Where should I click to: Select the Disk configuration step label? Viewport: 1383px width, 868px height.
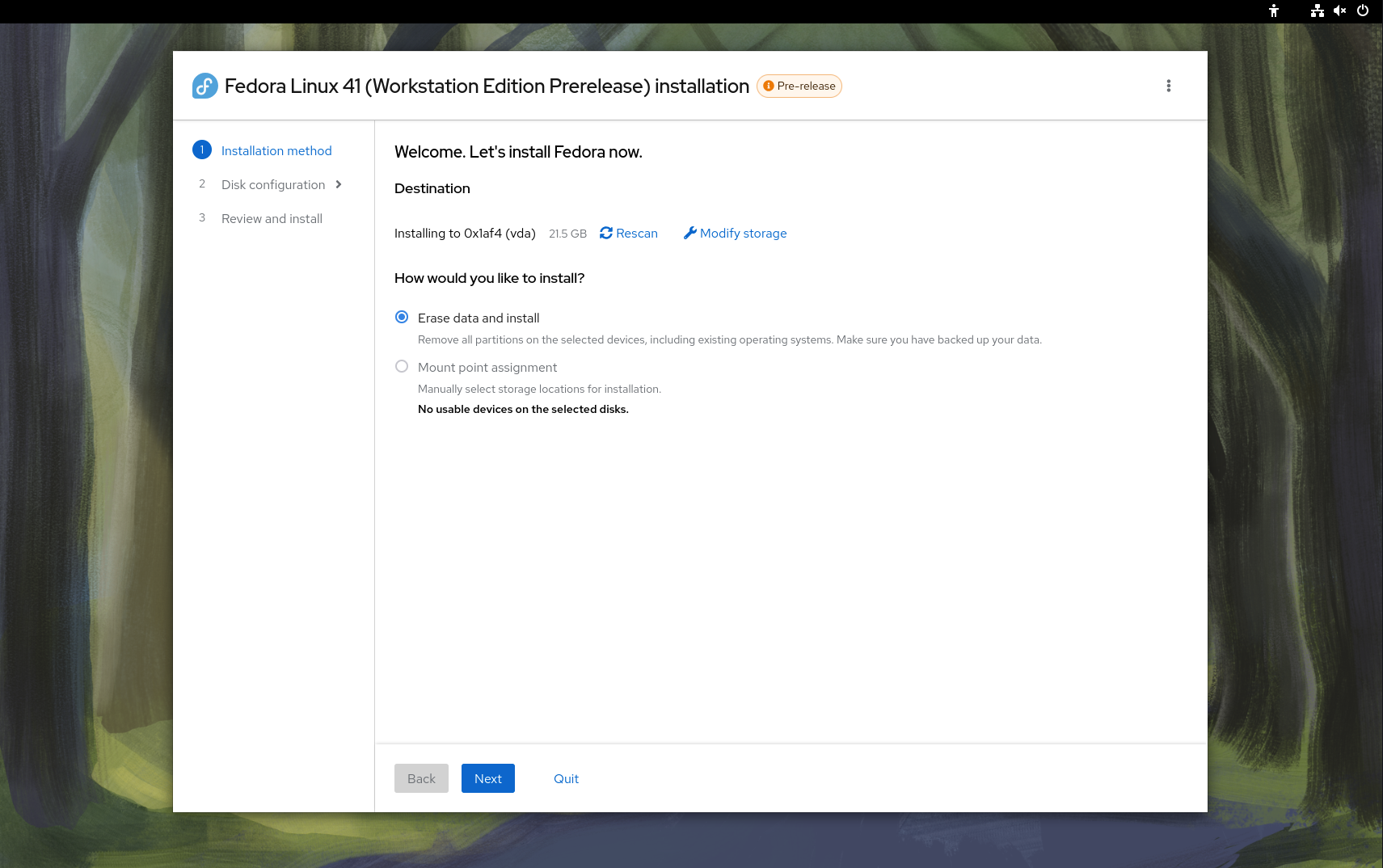click(x=273, y=184)
